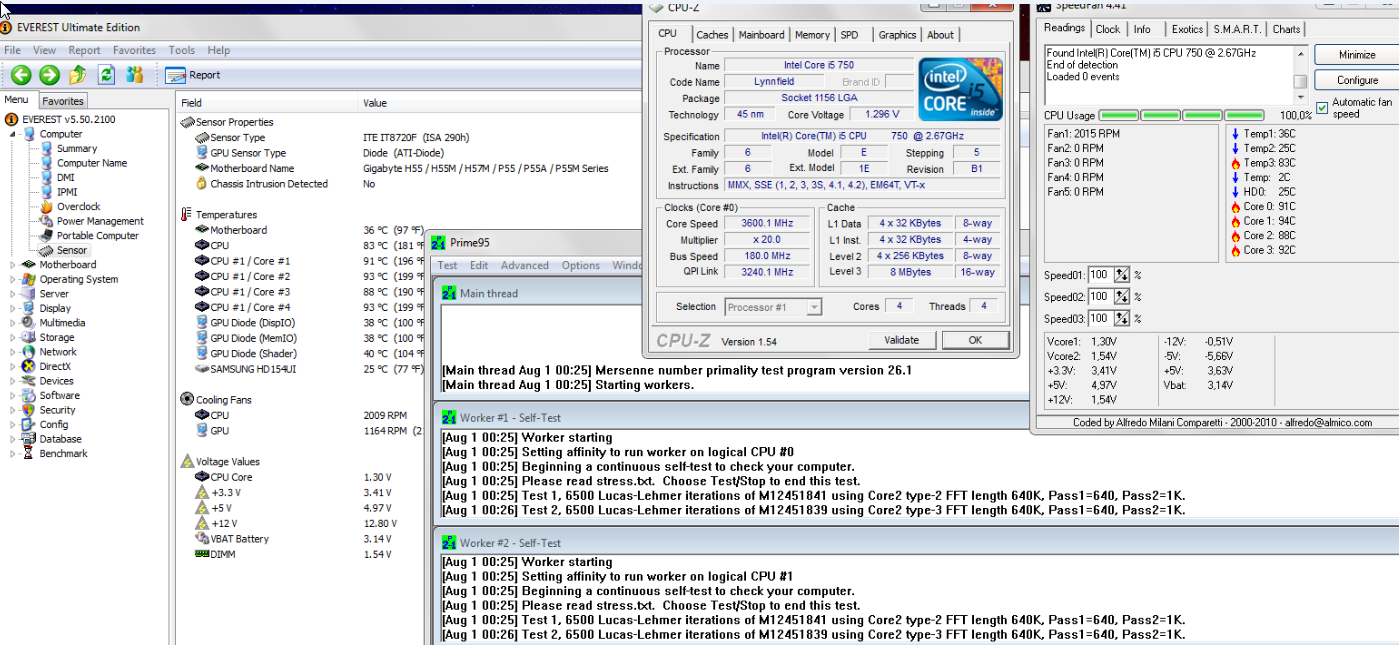This screenshot has height=645, width=1399.
Task: Toggle Automatic fan speed checkbox
Action: coord(1322,108)
